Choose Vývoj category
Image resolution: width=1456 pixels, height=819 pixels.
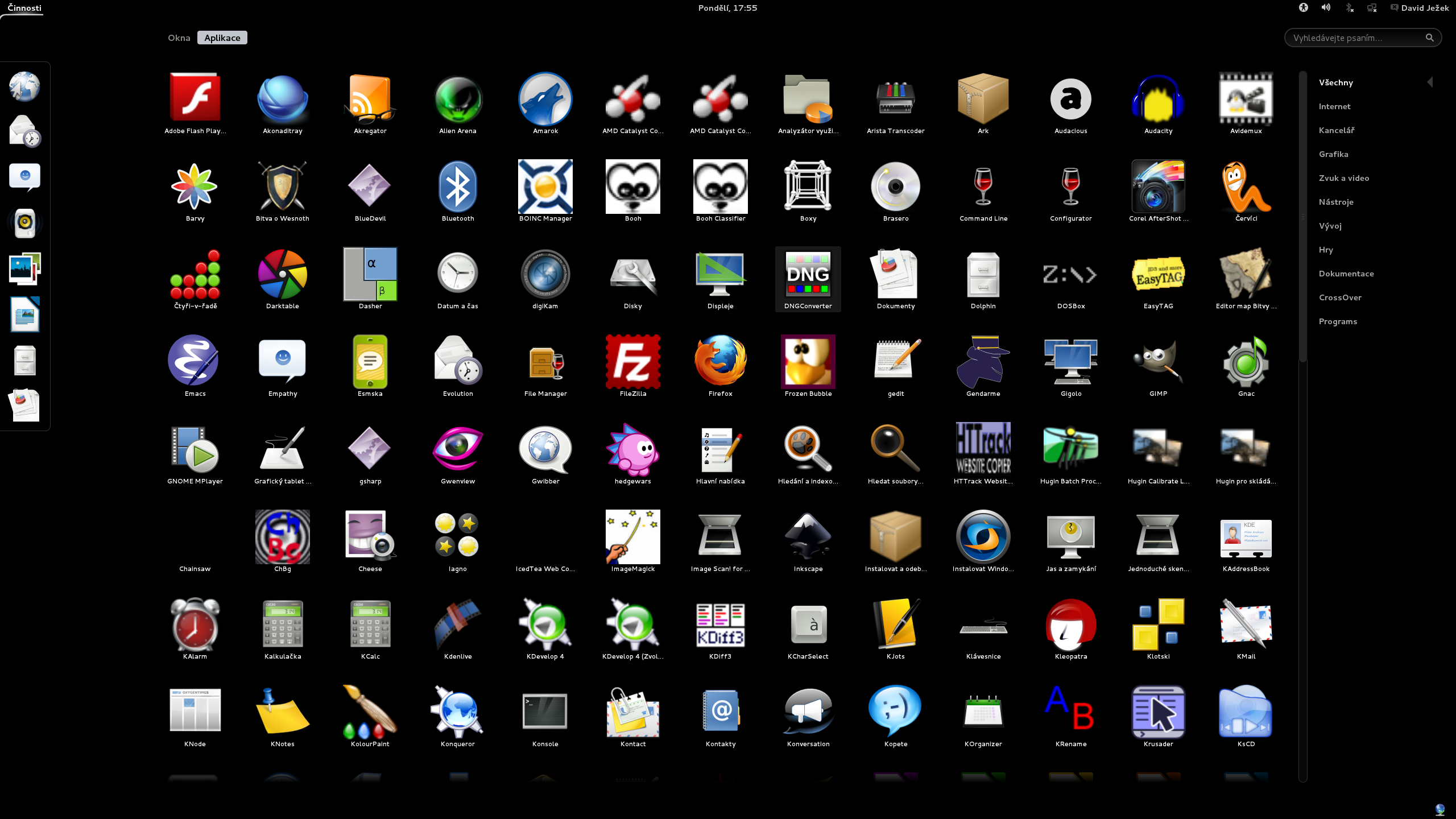coord(1330,226)
